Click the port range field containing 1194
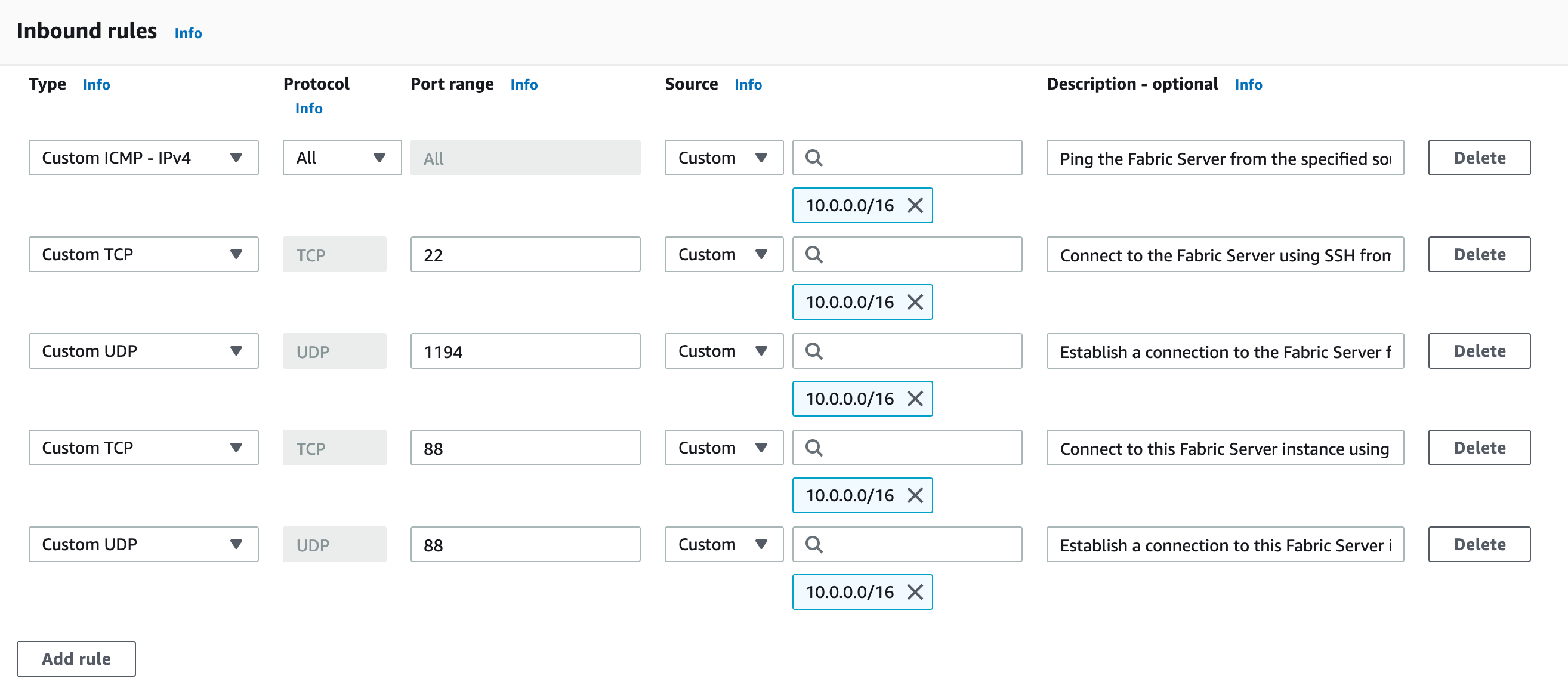The image size is (1568, 697). tap(524, 351)
